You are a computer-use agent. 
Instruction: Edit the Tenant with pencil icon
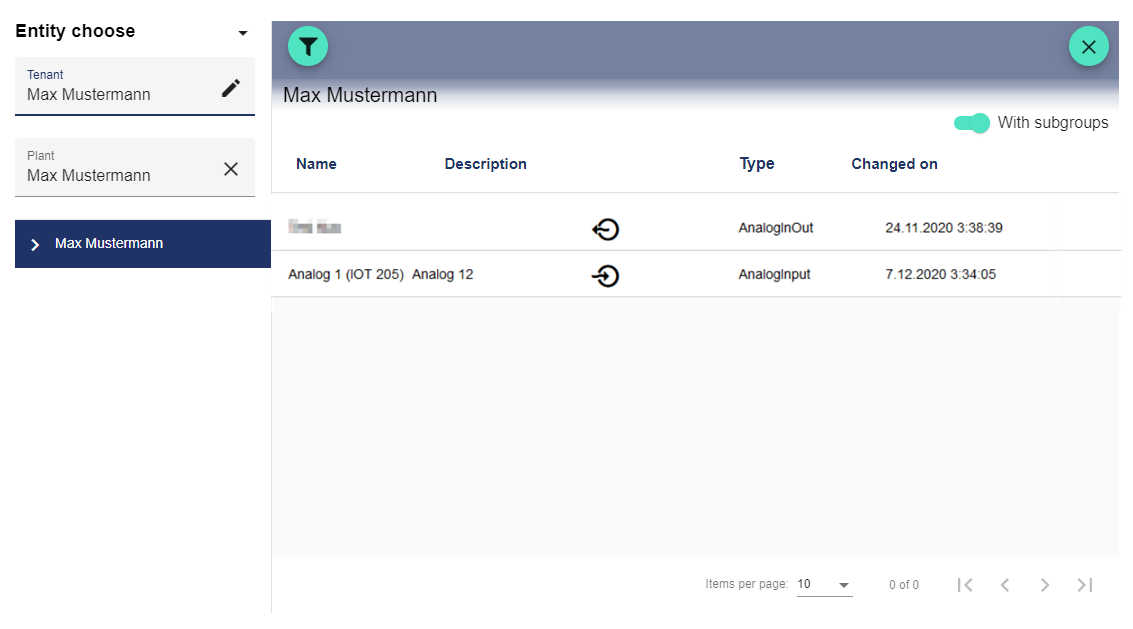tap(231, 88)
